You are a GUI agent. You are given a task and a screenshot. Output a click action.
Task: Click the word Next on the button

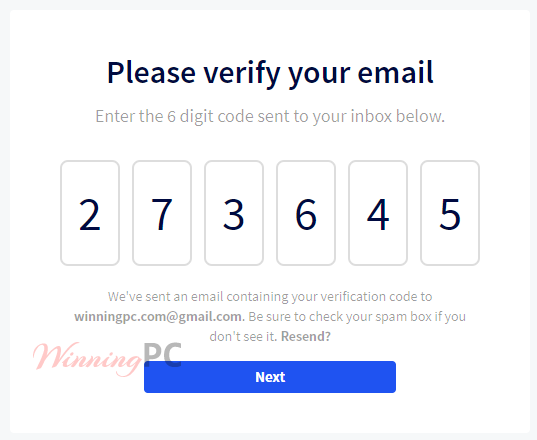point(270,377)
